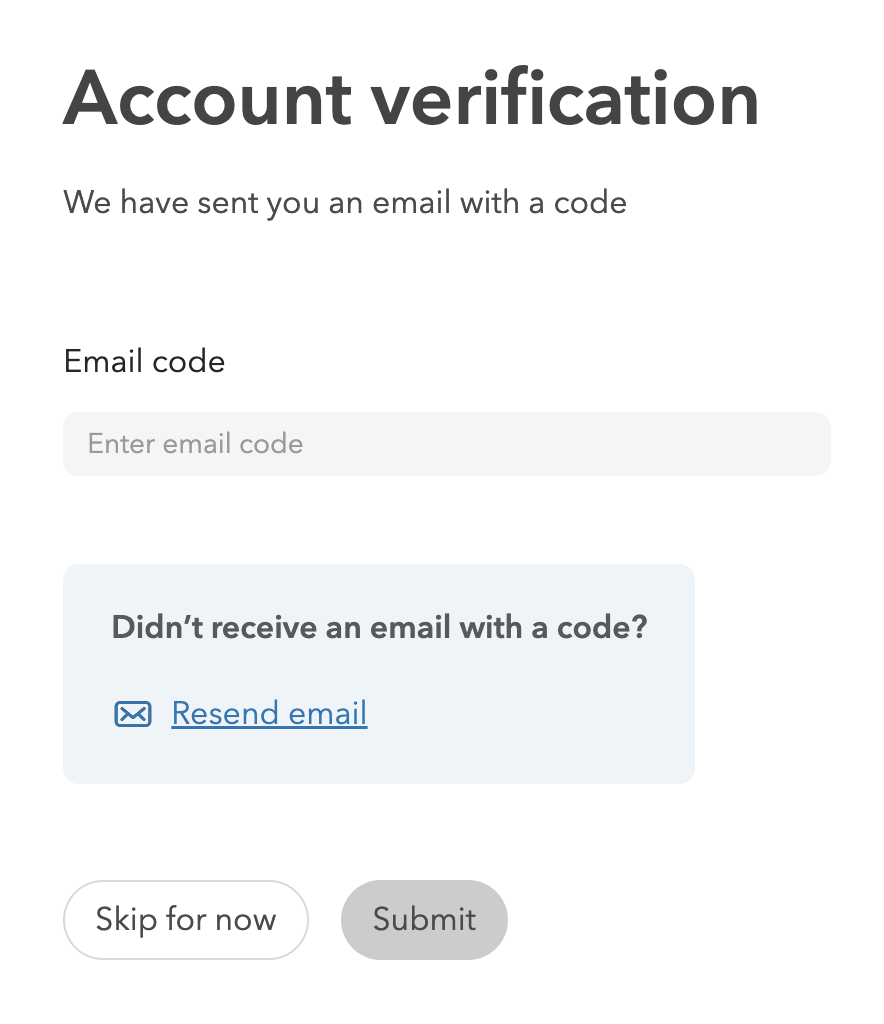Click the grayed-out Submit button
This screenshot has width=884, height=1024.
pyautogui.click(x=424, y=920)
